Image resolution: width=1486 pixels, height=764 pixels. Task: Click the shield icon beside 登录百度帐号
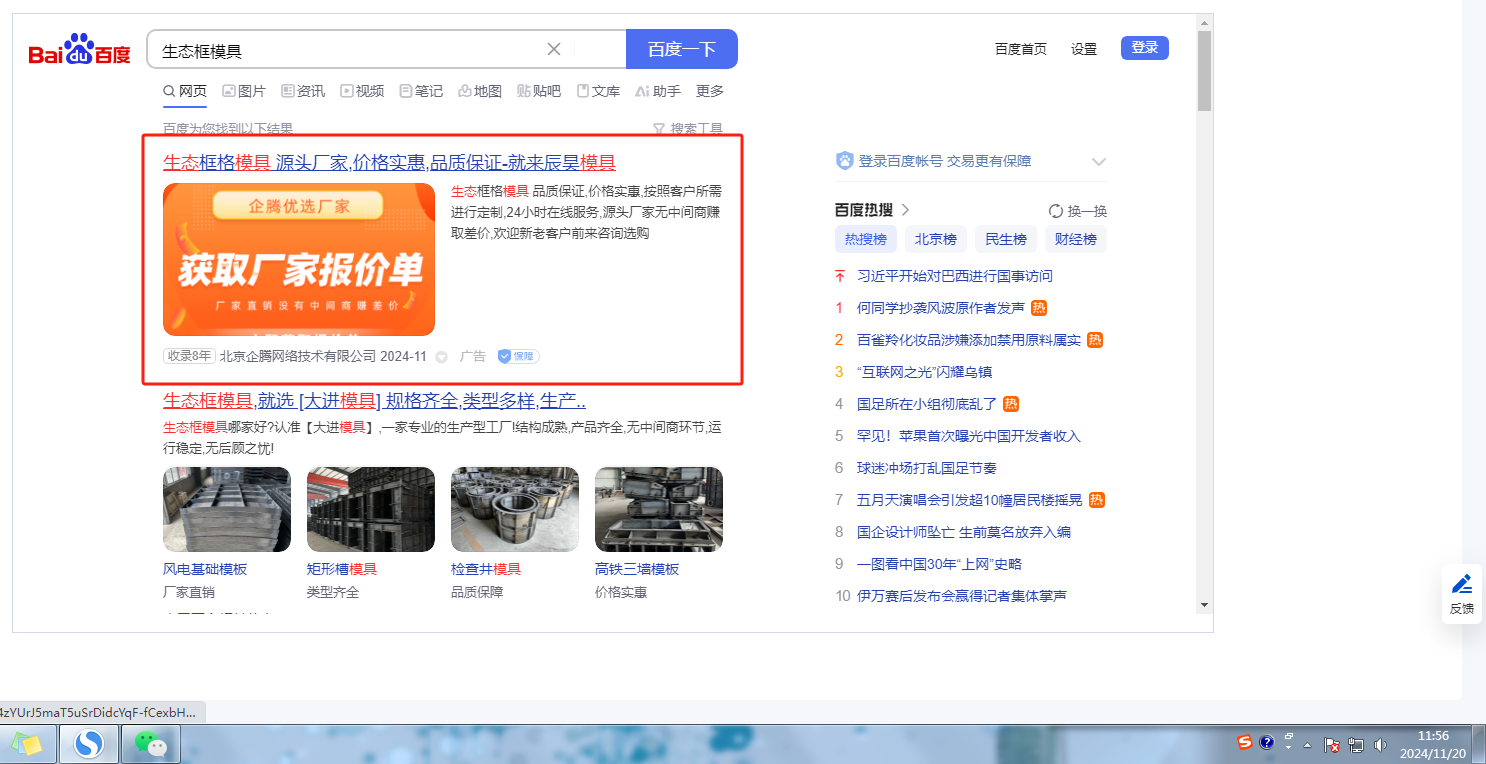pos(845,161)
